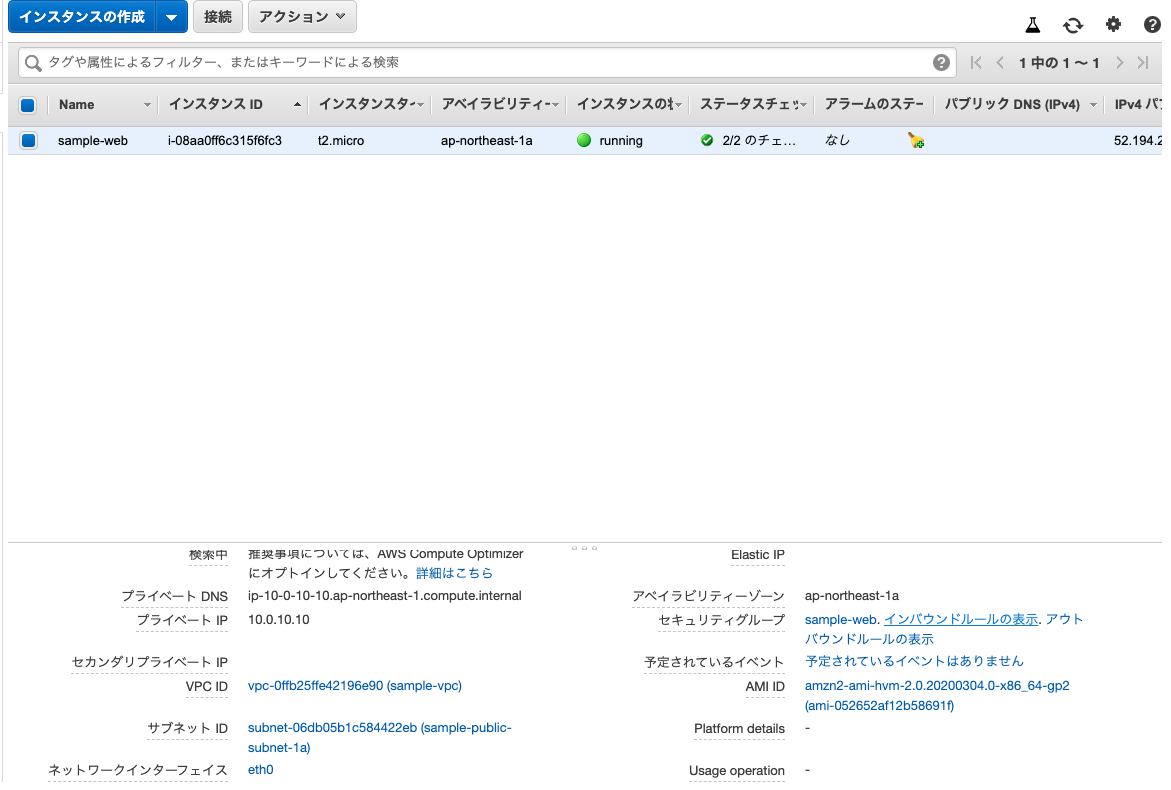Open the アクション dropdown menu

(301, 17)
